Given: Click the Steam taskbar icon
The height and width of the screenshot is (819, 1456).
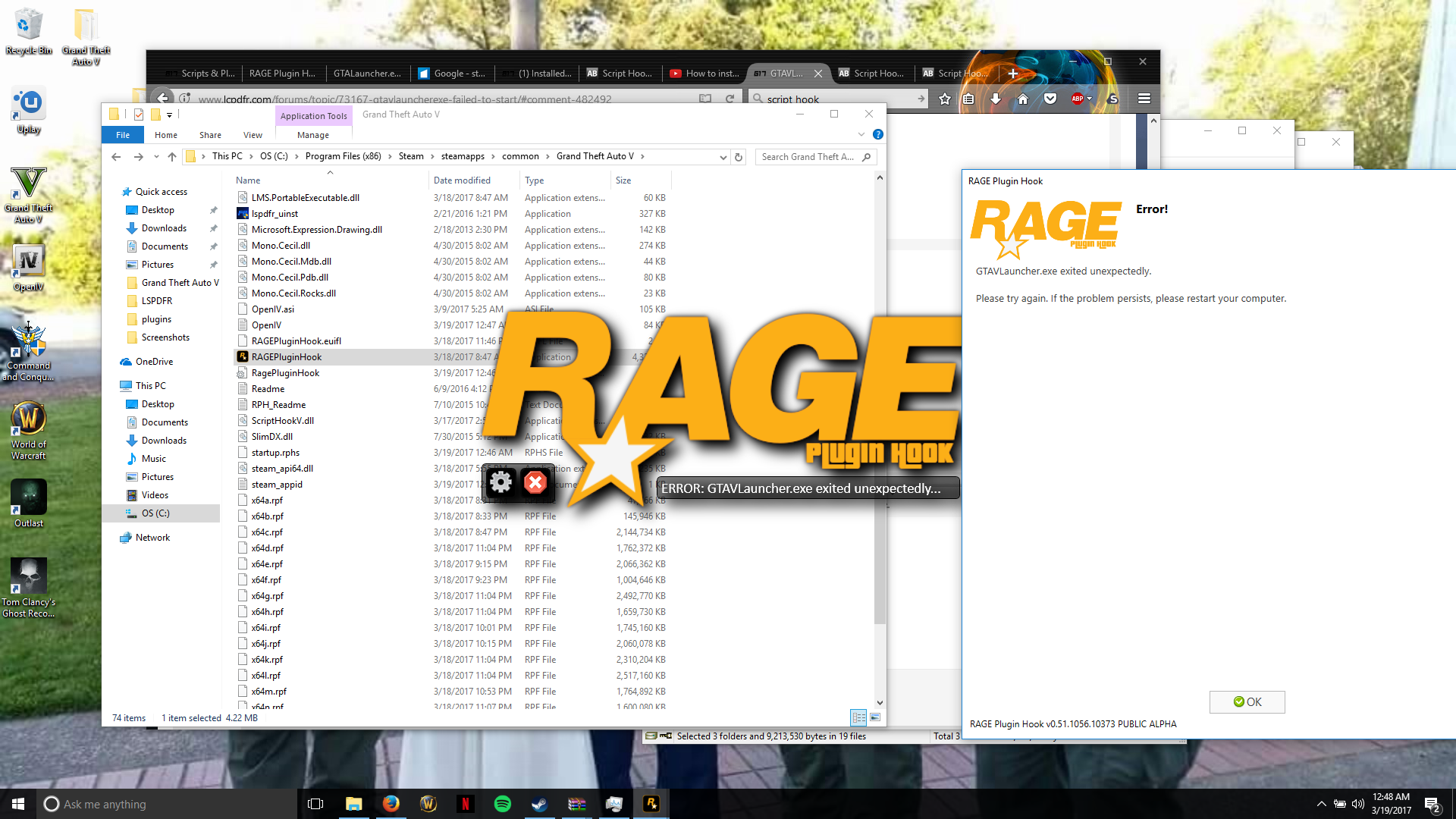Looking at the screenshot, I should [x=539, y=804].
